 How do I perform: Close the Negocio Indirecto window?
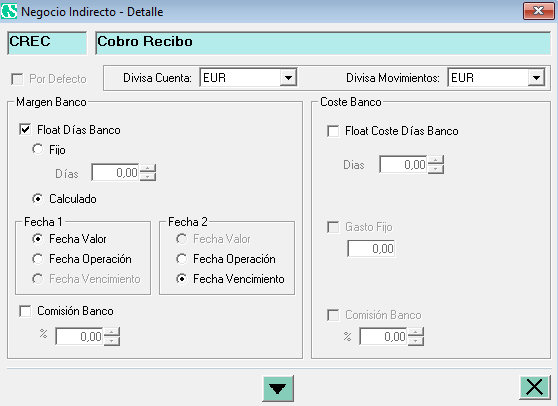(x=538, y=11)
